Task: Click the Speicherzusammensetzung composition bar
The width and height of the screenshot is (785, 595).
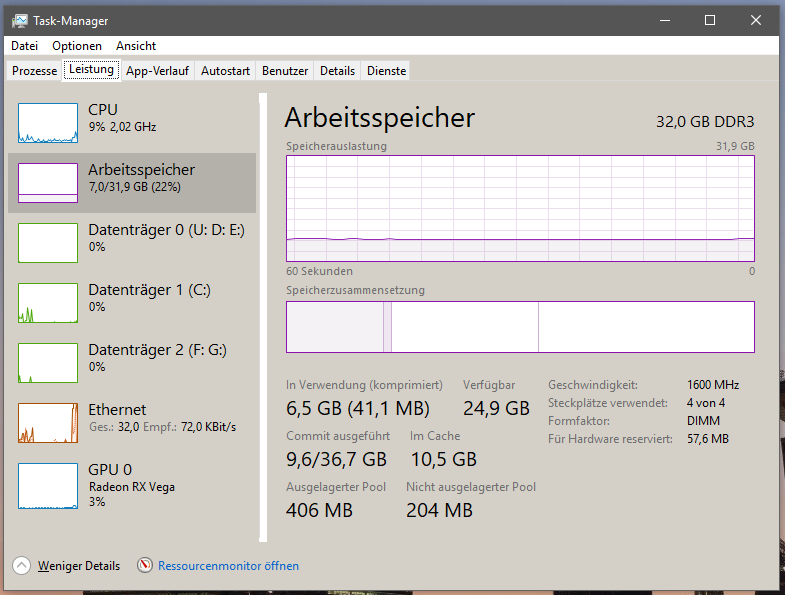Action: coord(520,327)
